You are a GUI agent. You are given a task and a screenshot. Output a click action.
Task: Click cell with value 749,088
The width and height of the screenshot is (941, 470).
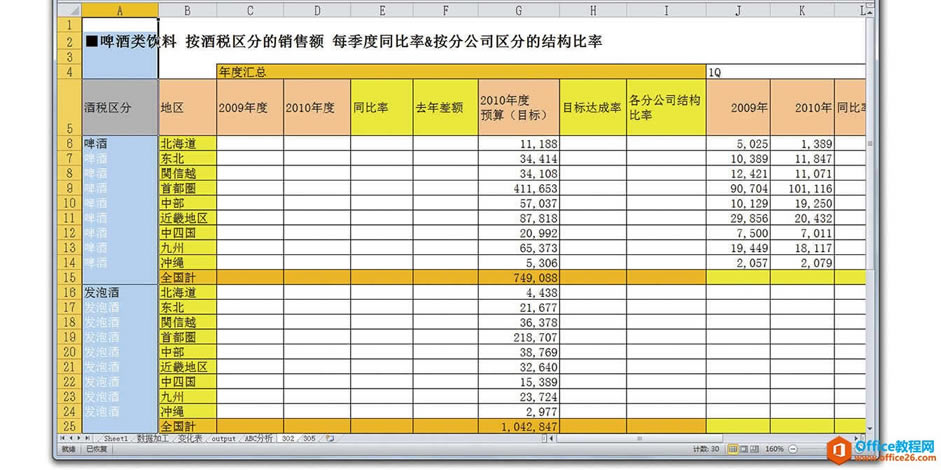[x=519, y=278]
